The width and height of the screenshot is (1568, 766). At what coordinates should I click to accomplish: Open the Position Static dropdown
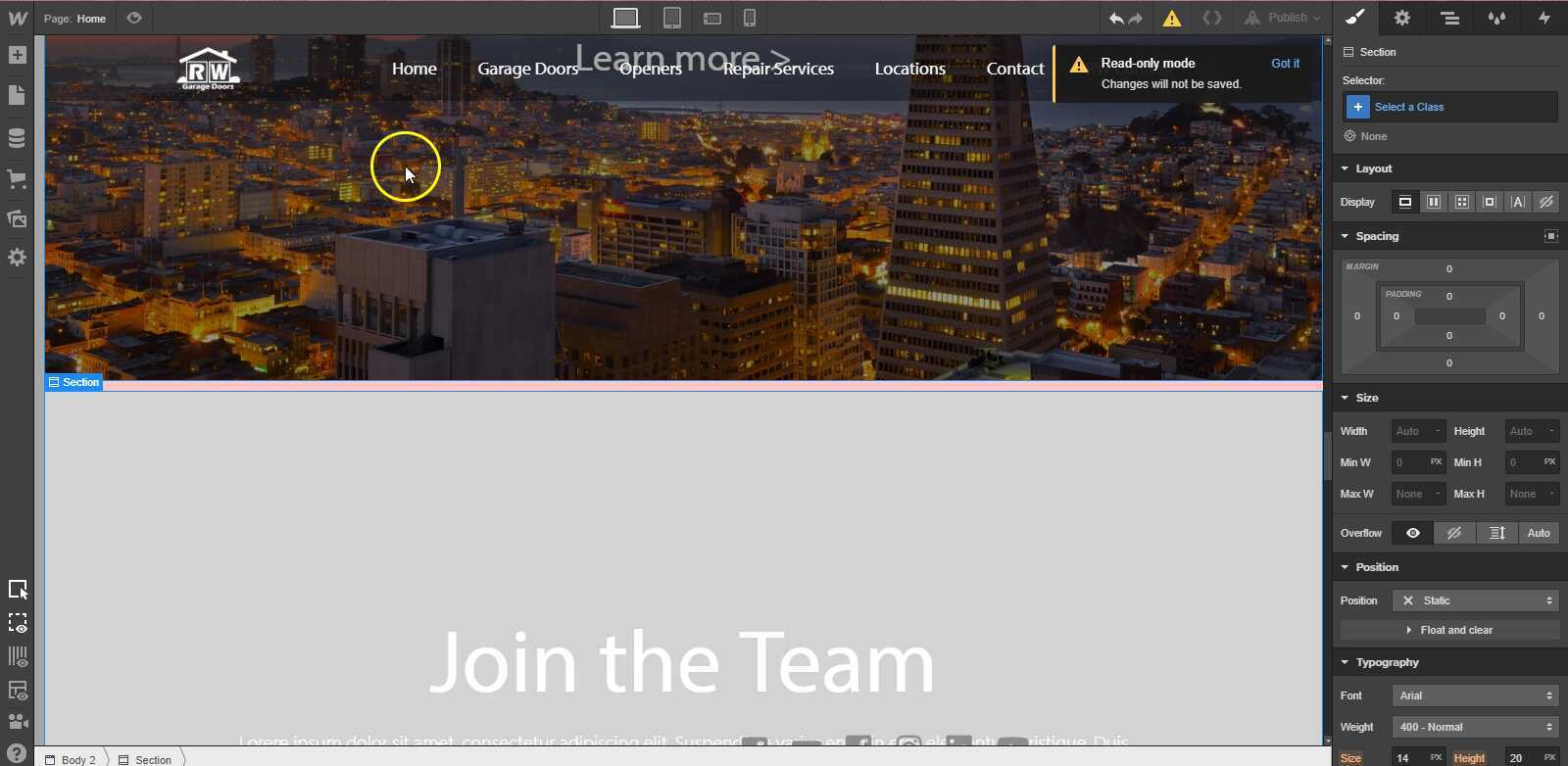click(x=1475, y=600)
